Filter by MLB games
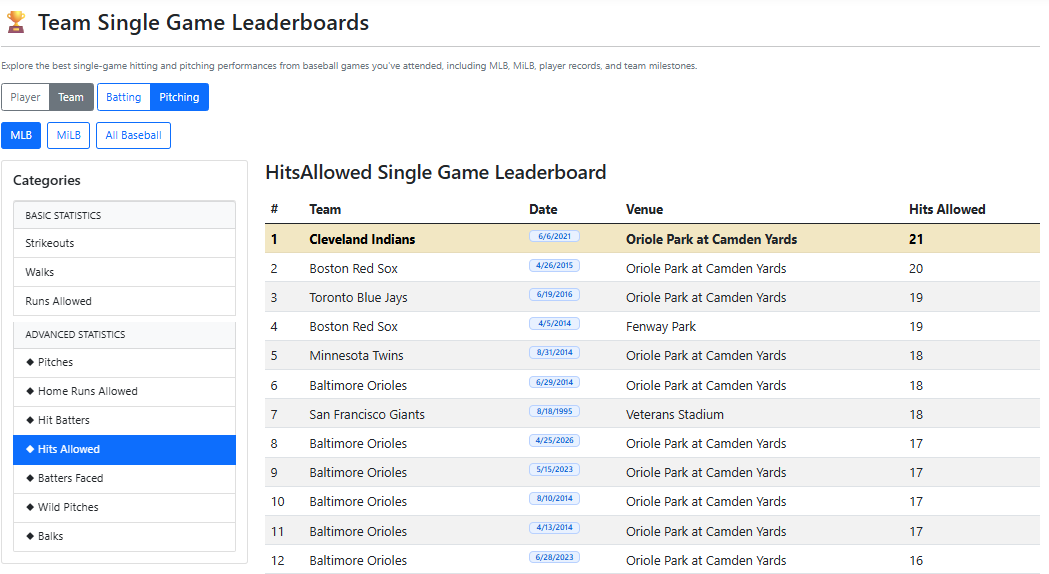 click(21, 135)
